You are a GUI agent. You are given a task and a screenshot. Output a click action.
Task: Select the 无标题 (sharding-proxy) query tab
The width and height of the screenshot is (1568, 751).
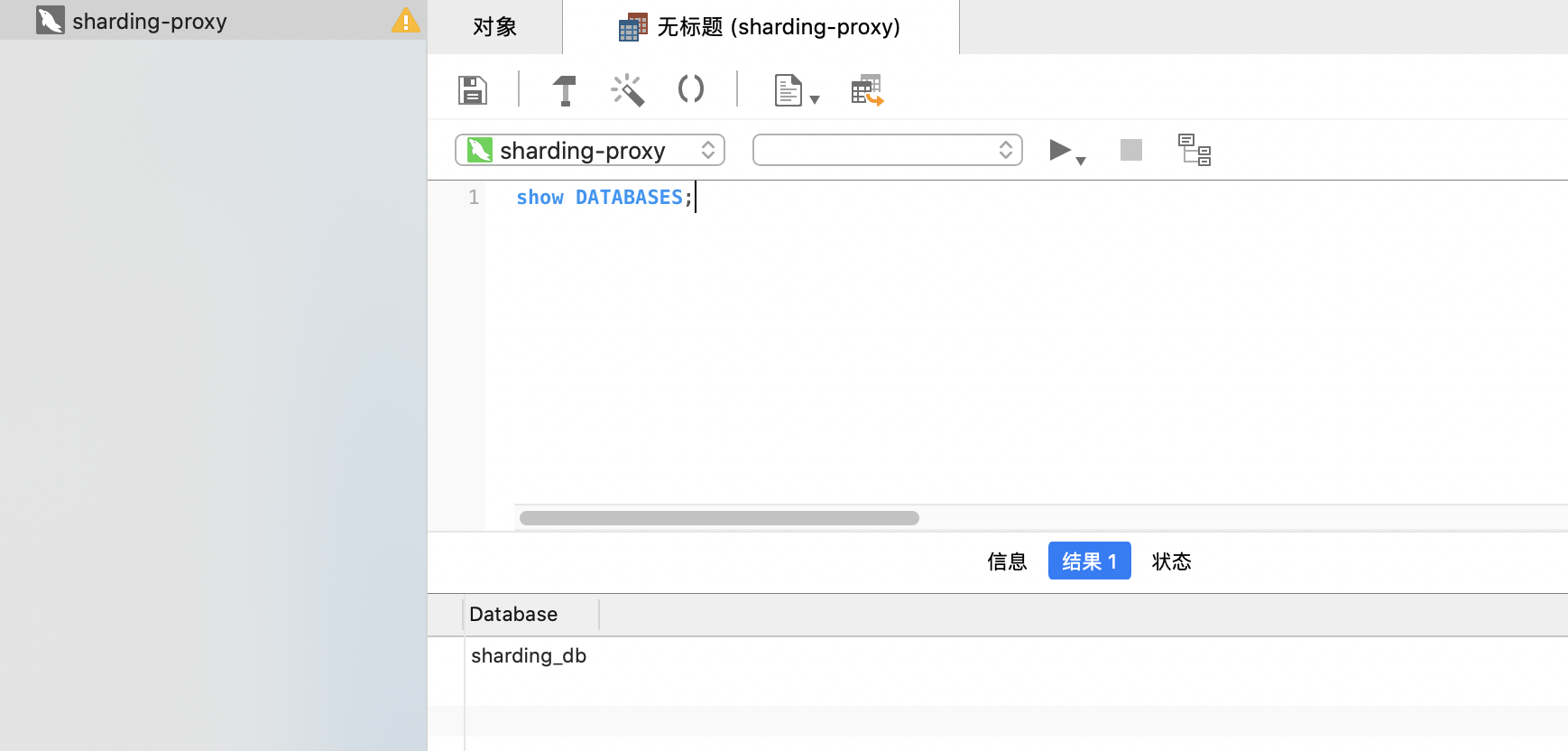point(761,27)
